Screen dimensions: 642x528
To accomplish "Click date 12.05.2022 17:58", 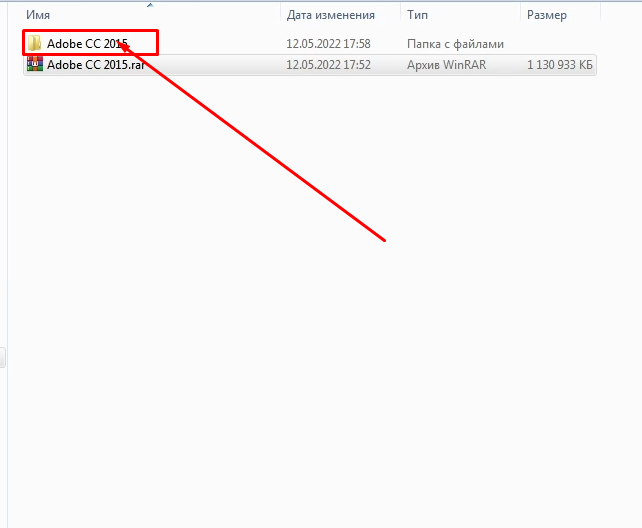I will [x=328, y=43].
